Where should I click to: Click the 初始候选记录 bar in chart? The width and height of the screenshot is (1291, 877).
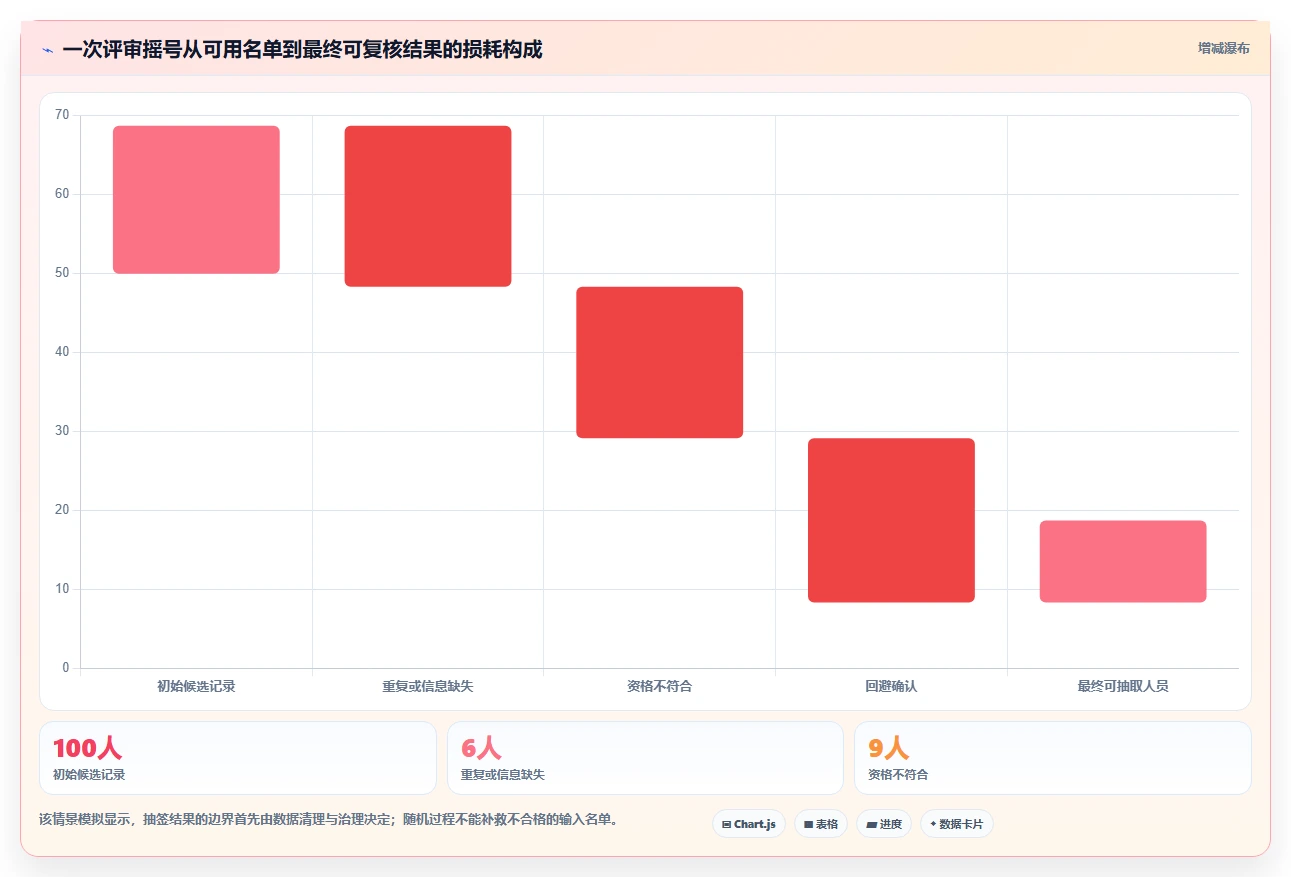click(x=196, y=200)
